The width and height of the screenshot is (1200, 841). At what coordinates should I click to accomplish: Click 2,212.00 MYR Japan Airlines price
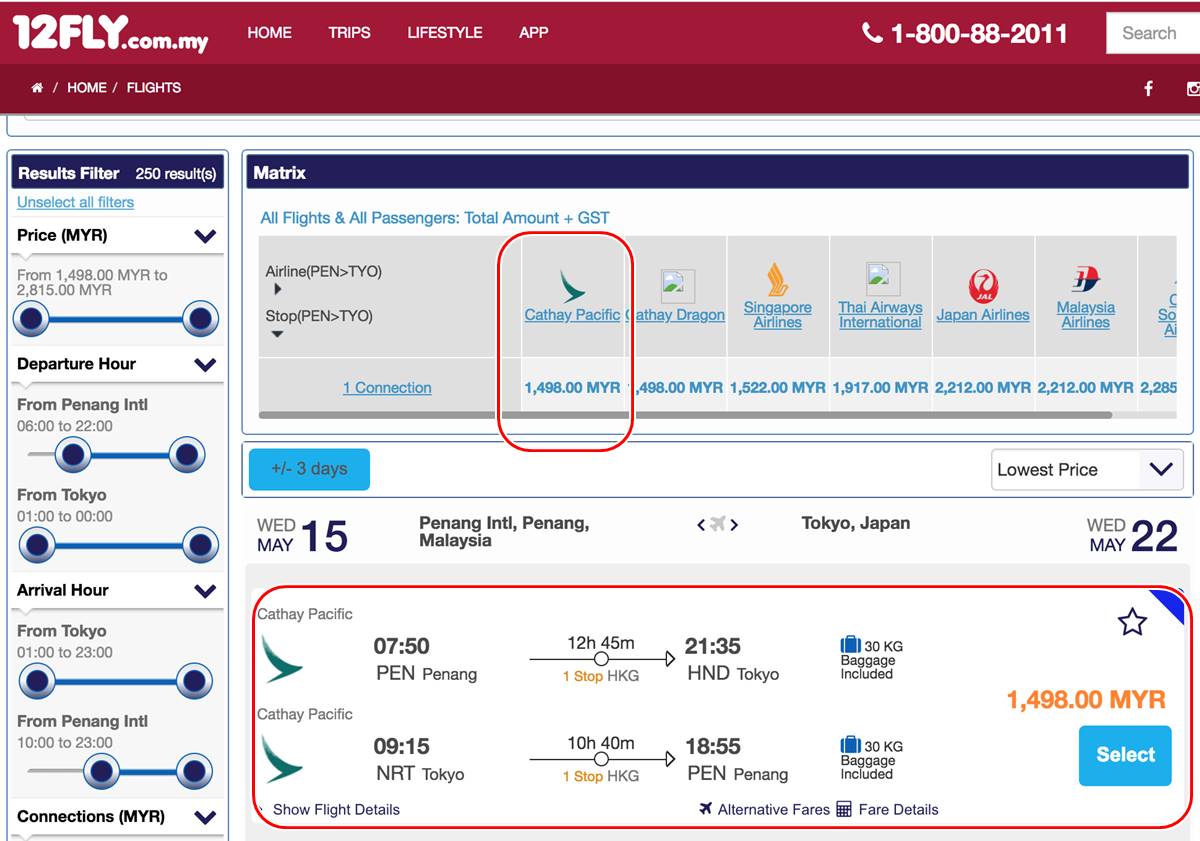pyautogui.click(x=983, y=388)
